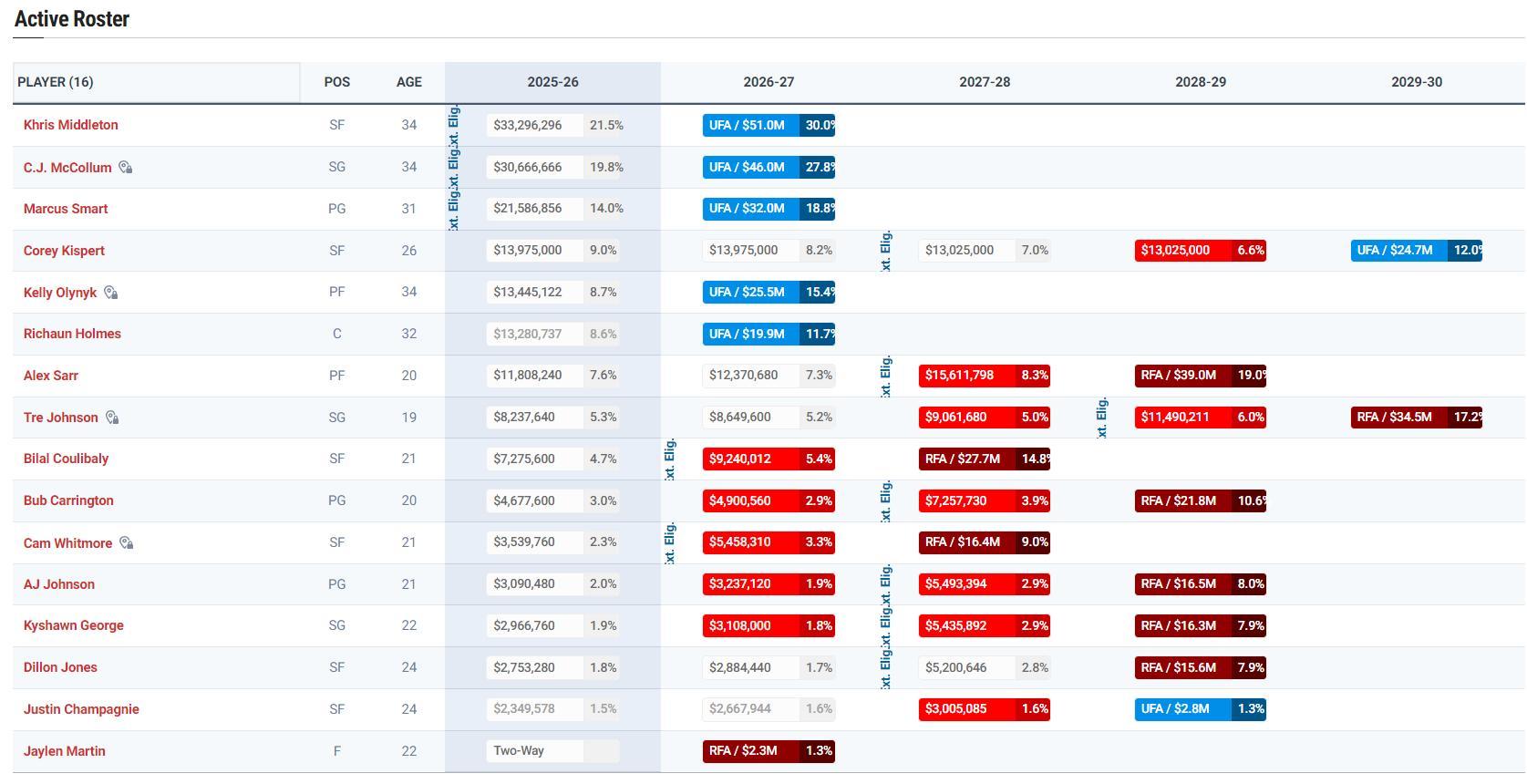Image resolution: width=1527 pixels, height=784 pixels.
Task: Sort the table by AGE column
Action: pos(408,82)
